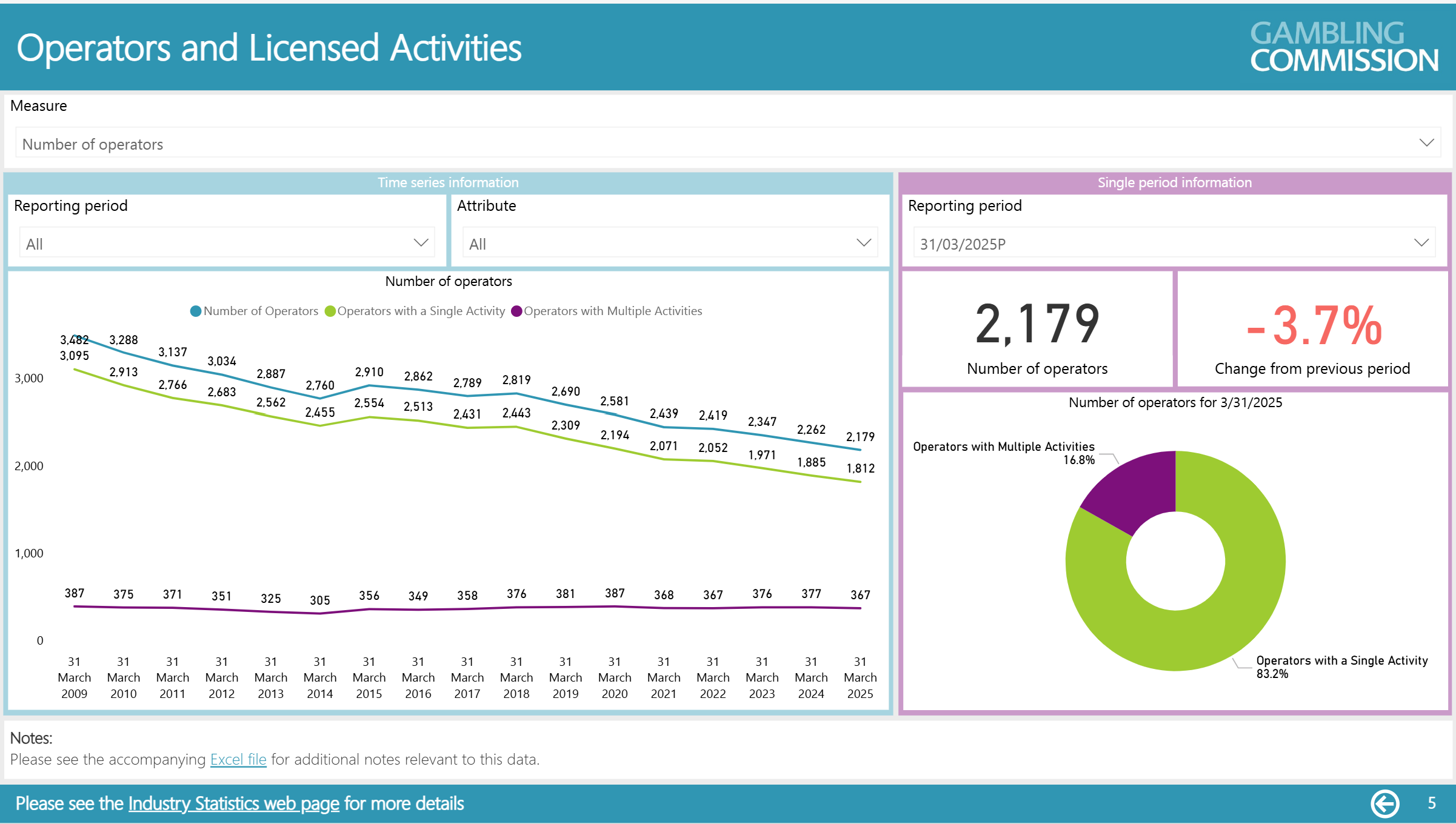
Task: Open the Excel file link in the notes
Action: [x=238, y=759]
